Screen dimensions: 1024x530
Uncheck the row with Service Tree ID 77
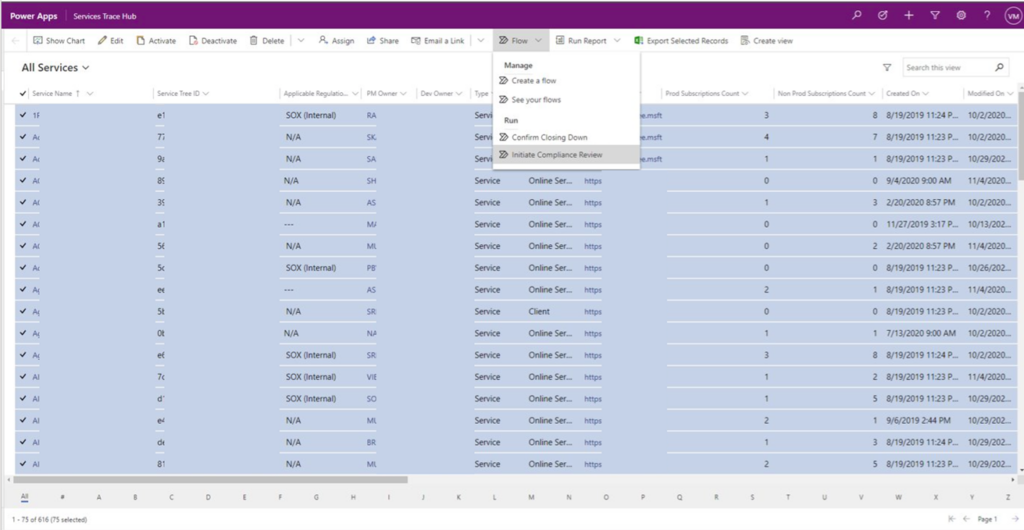[24, 137]
